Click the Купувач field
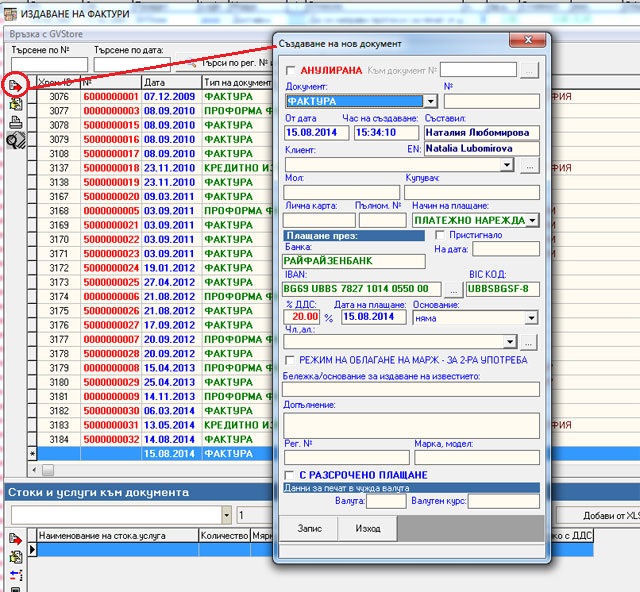This screenshot has height=592, width=640. [x=472, y=192]
